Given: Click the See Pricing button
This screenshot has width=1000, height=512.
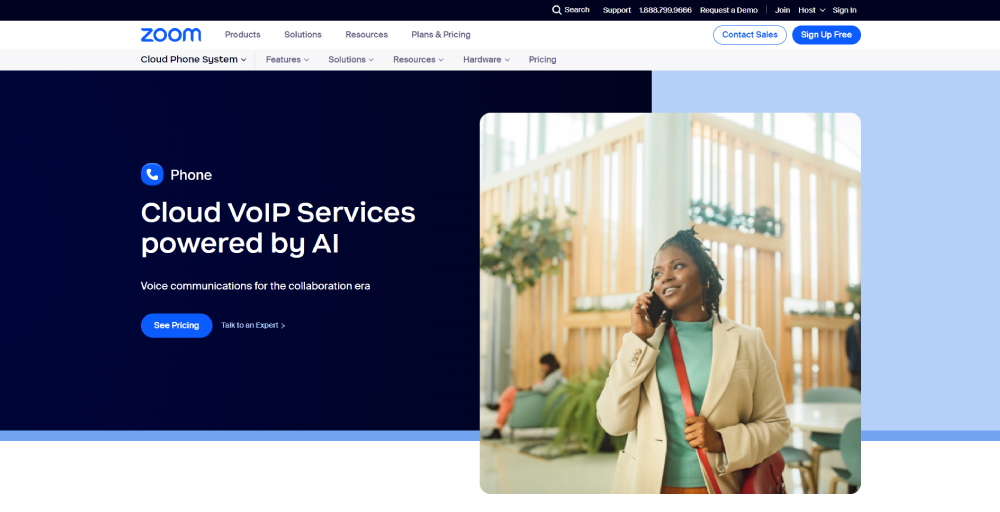Looking at the screenshot, I should click(177, 325).
